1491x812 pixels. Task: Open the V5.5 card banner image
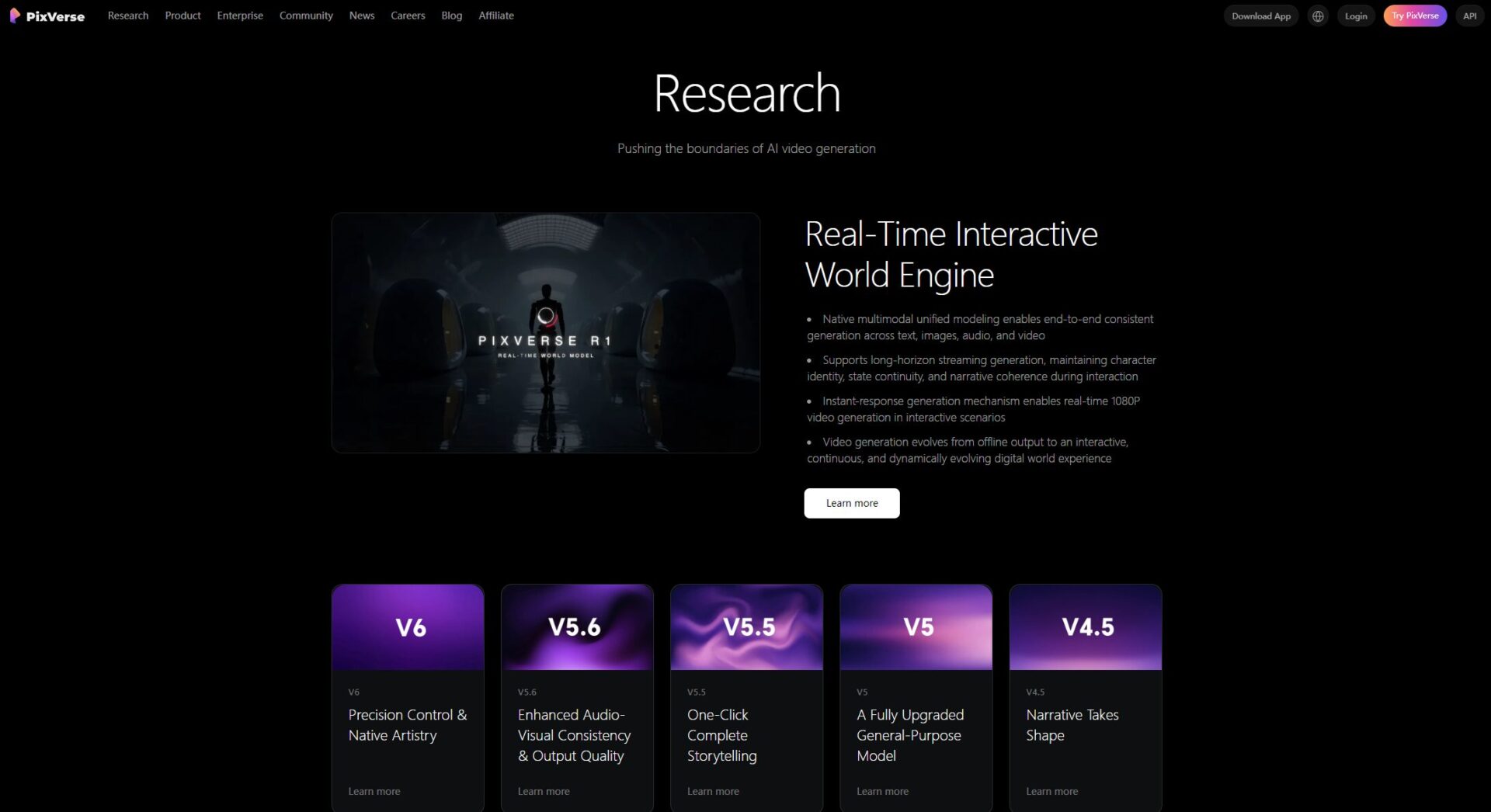(746, 627)
